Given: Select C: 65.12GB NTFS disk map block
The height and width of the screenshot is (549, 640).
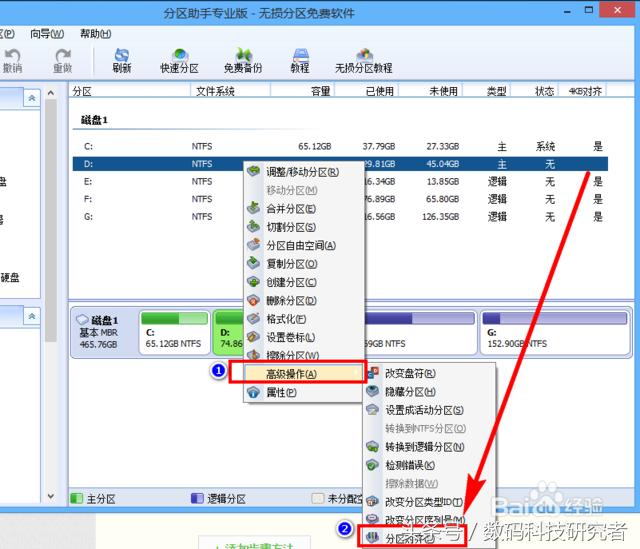Looking at the screenshot, I should (174, 333).
